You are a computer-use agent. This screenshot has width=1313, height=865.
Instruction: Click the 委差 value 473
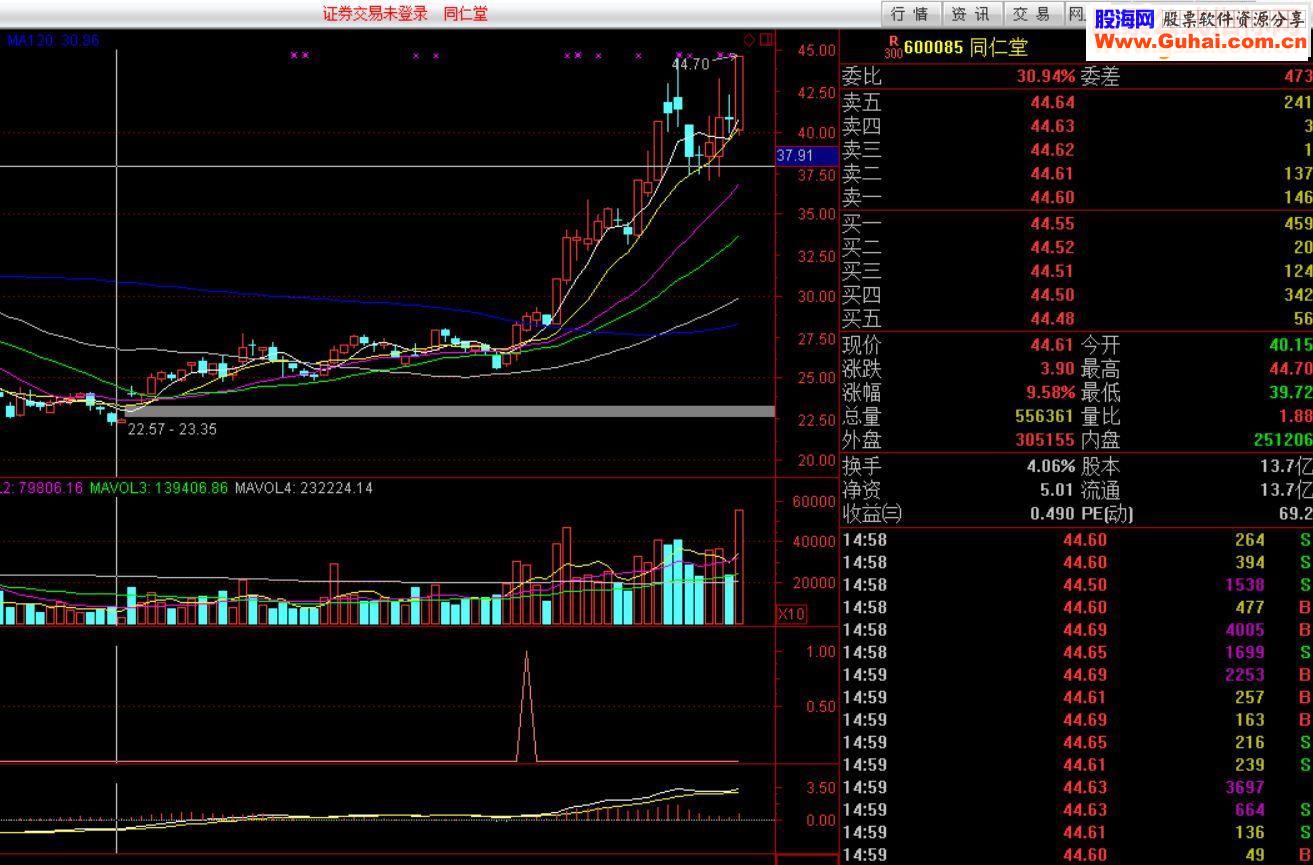coord(1297,76)
